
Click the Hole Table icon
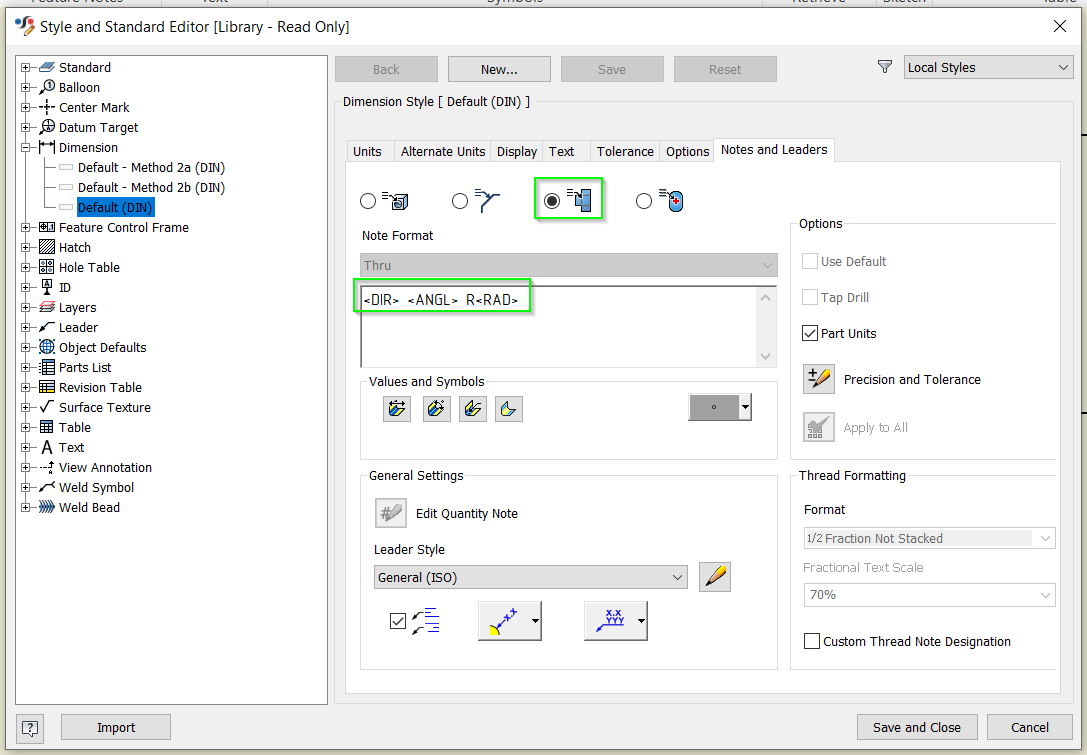click(x=46, y=267)
